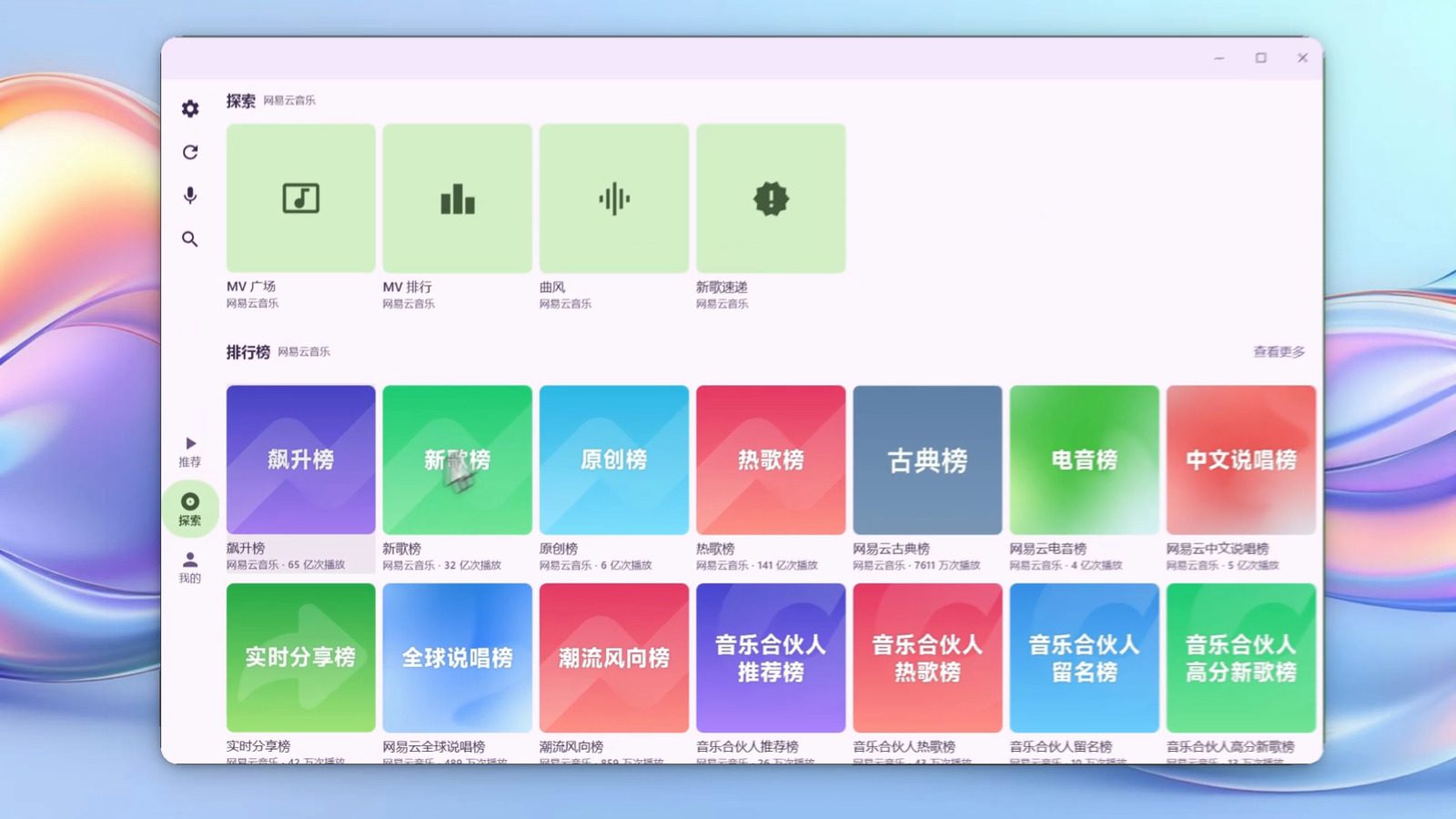
Task: Open the 音乐合伙人推荐榜 chart cover
Action: coord(771,658)
